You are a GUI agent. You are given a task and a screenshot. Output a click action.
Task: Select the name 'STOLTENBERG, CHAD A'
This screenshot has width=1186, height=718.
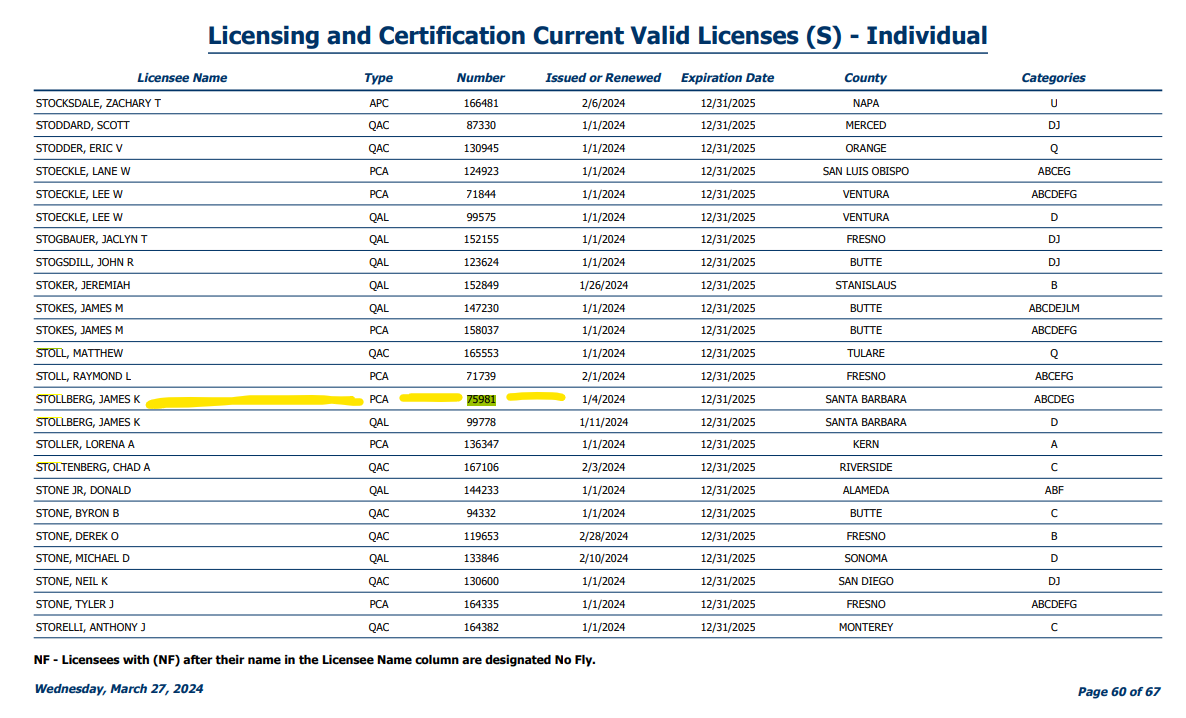[93, 468]
